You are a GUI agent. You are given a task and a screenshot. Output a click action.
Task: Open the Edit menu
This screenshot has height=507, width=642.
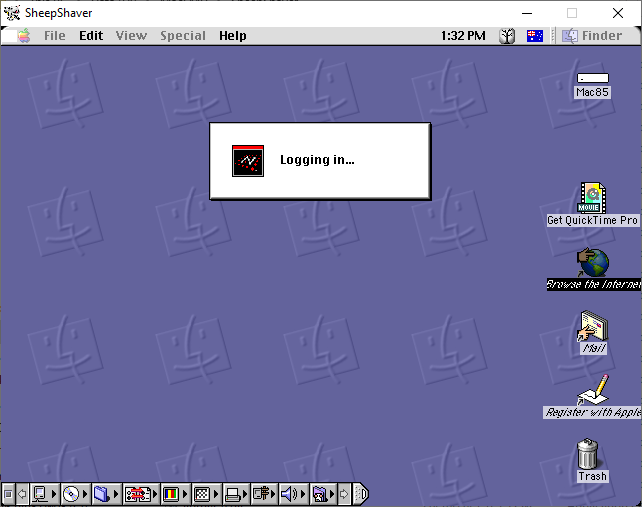(x=91, y=36)
